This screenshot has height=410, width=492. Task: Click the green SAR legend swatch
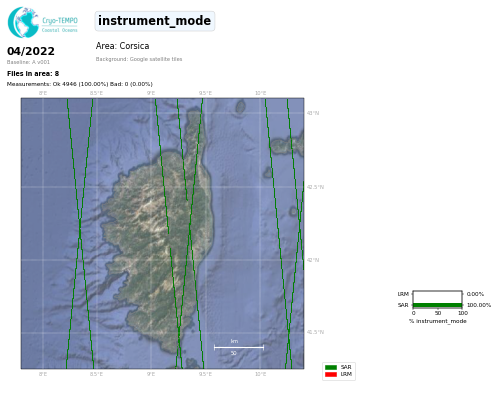(331, 367)
